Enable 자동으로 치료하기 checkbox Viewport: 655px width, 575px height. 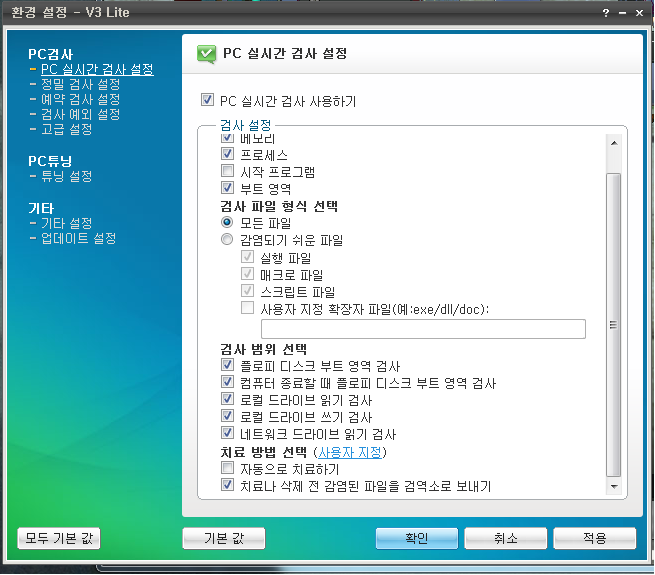[227, 468]
